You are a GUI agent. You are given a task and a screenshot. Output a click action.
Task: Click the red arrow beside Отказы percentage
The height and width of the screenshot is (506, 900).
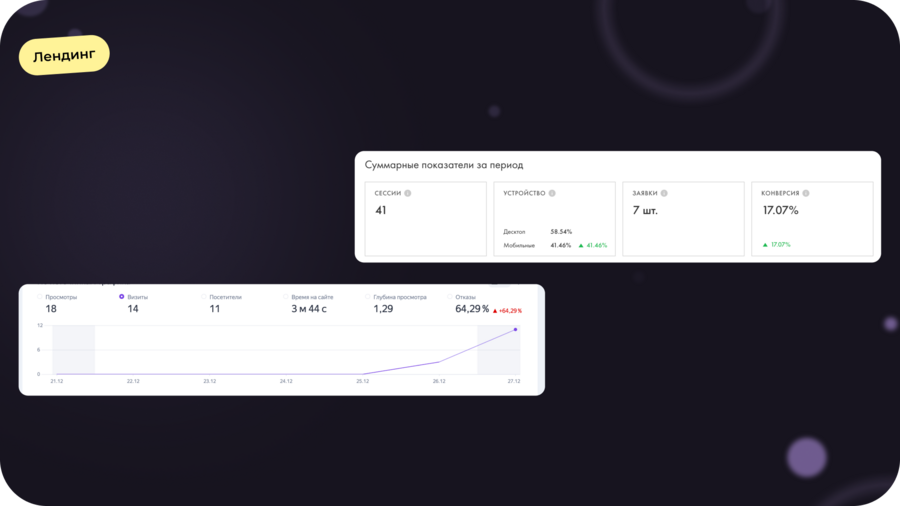tap(494, 311)
